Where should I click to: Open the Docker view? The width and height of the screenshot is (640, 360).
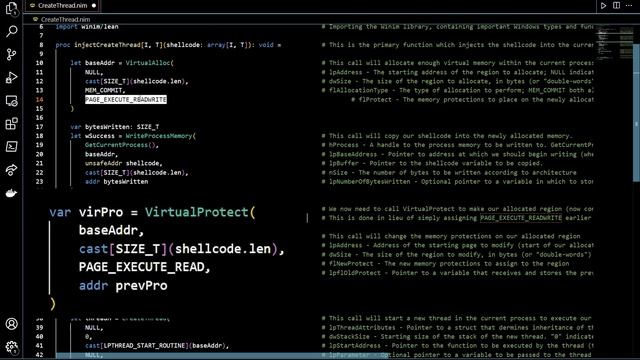(11, 193)
